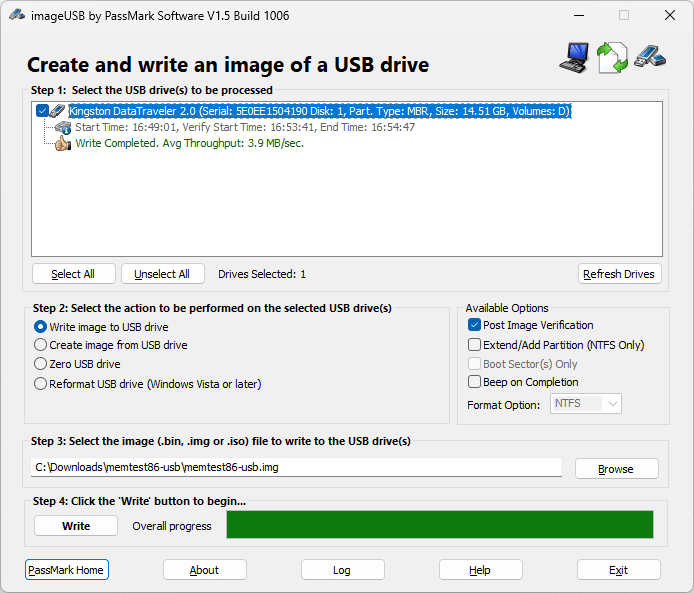
Task: Click the green Overall progress bar
Action: [x=440, y=525]
